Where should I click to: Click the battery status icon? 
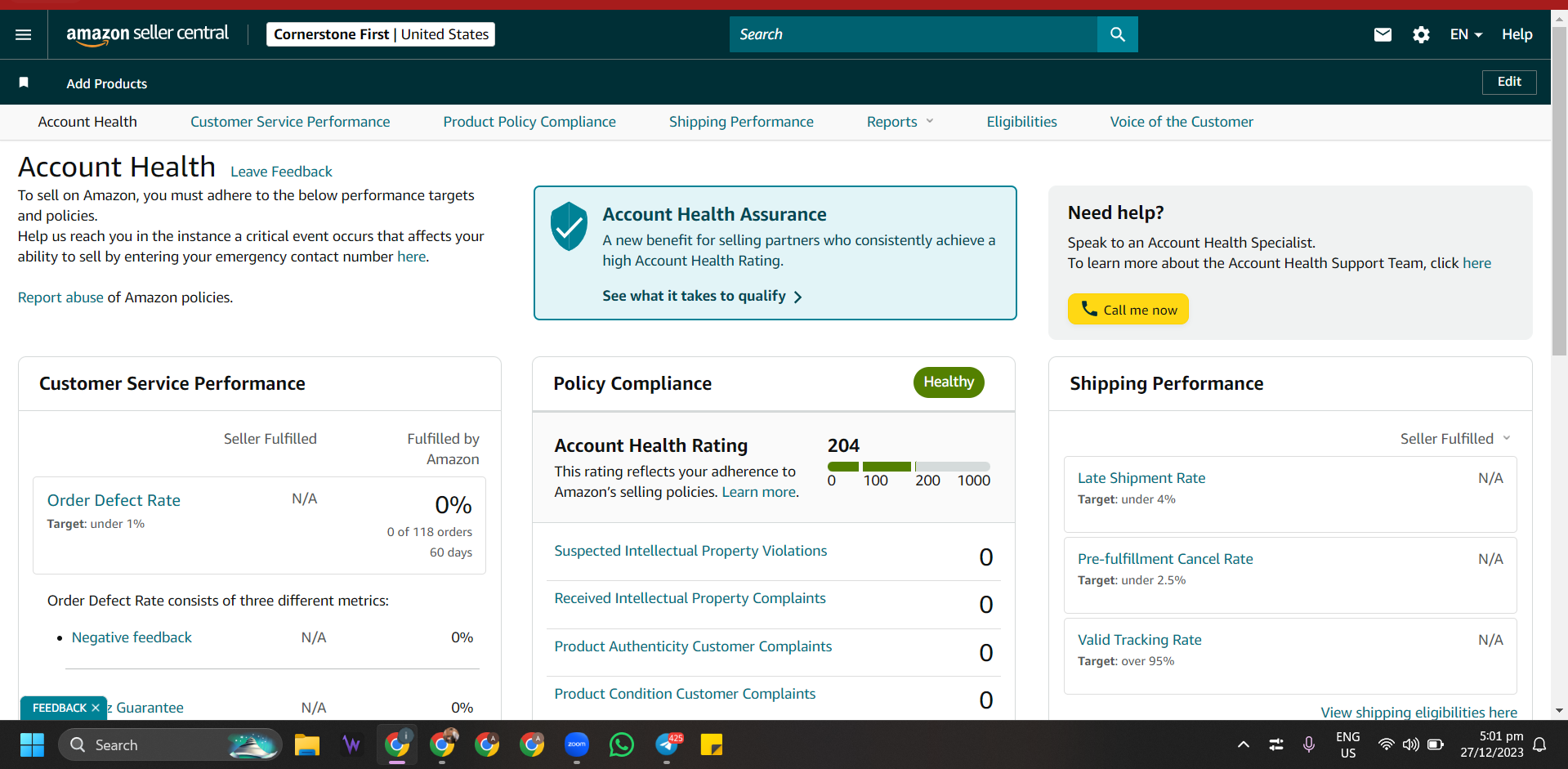[1435, 744]
